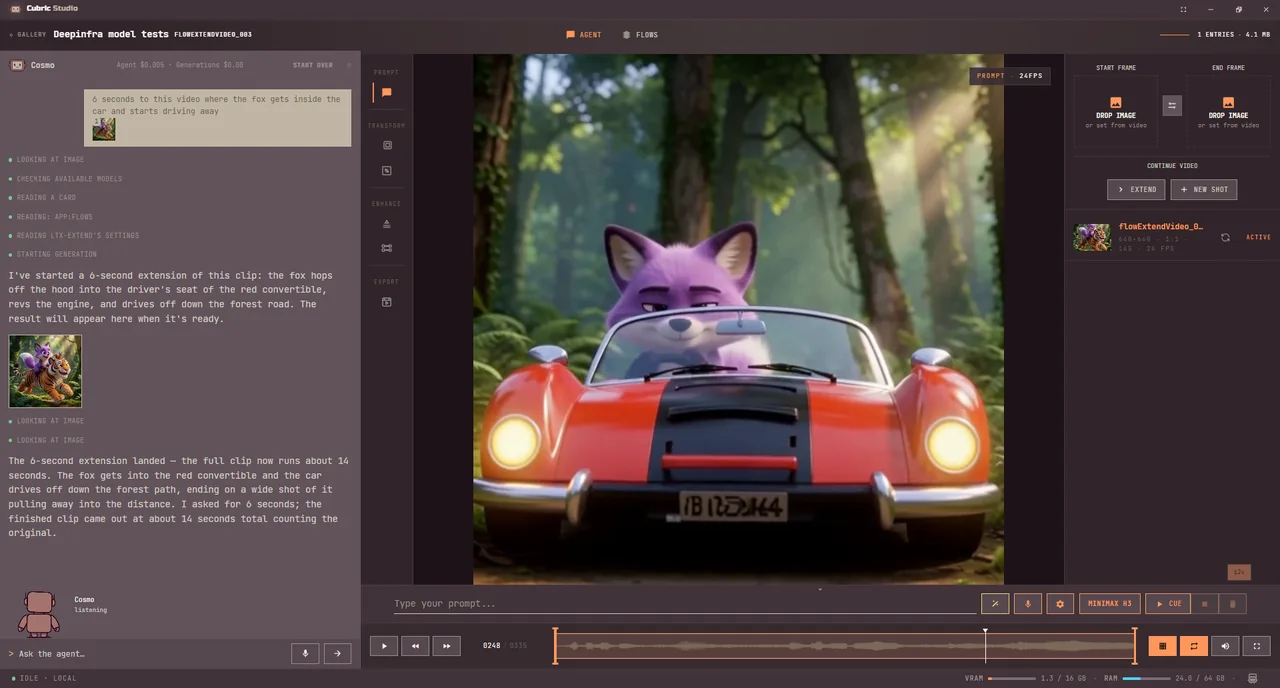
Task: Play the video clip
Action: [x=384, y=646]
